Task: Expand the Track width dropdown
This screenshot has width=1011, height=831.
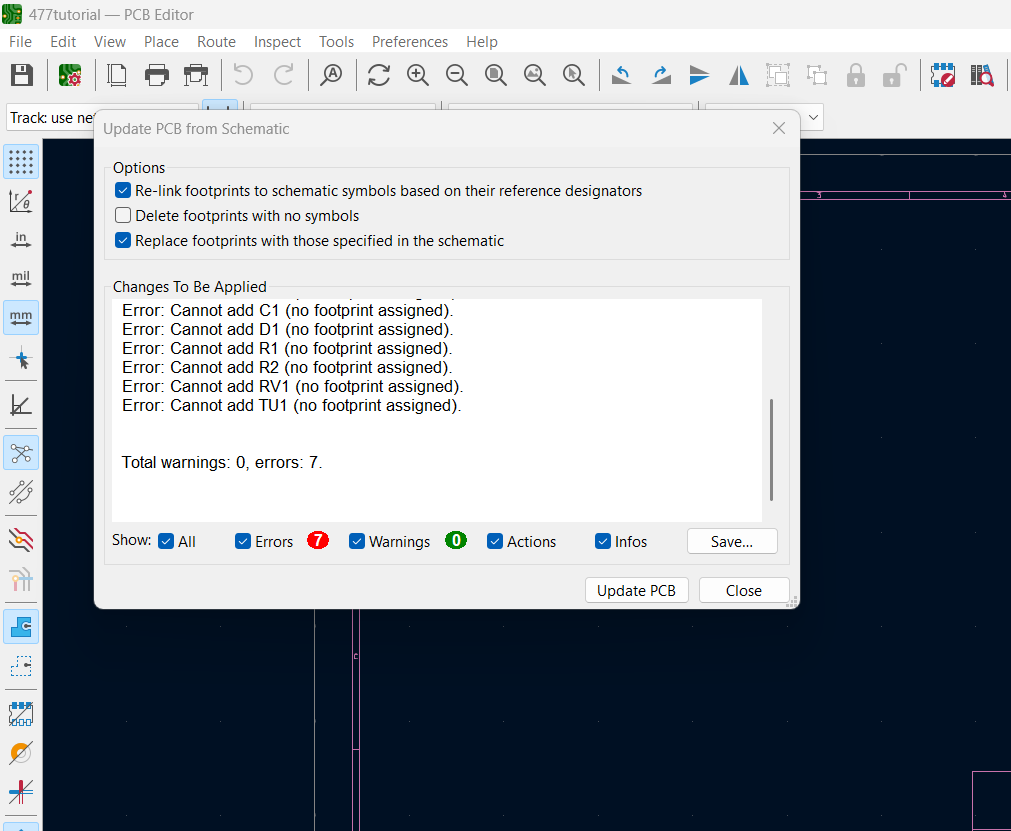Action: [x=50, y=118]
